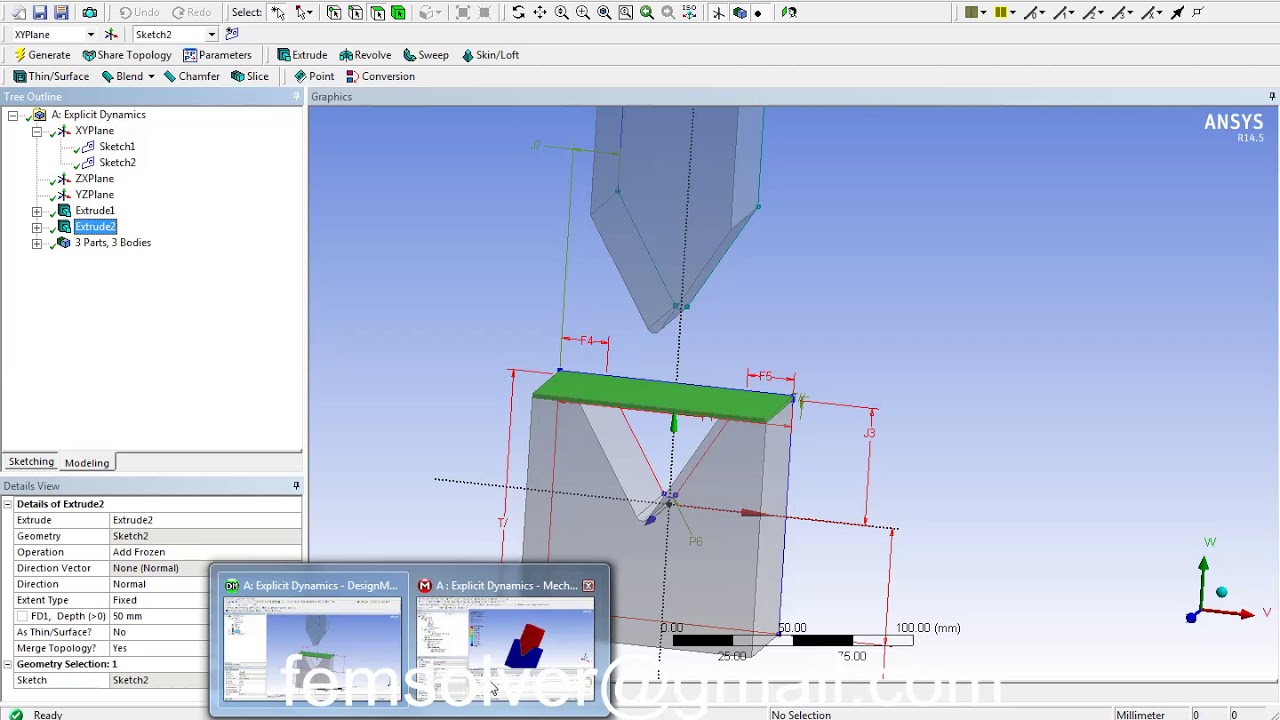This screenshot has height=720, width=1280.
Task: Enable the vertex selection filter
Action: click(334, 12)
